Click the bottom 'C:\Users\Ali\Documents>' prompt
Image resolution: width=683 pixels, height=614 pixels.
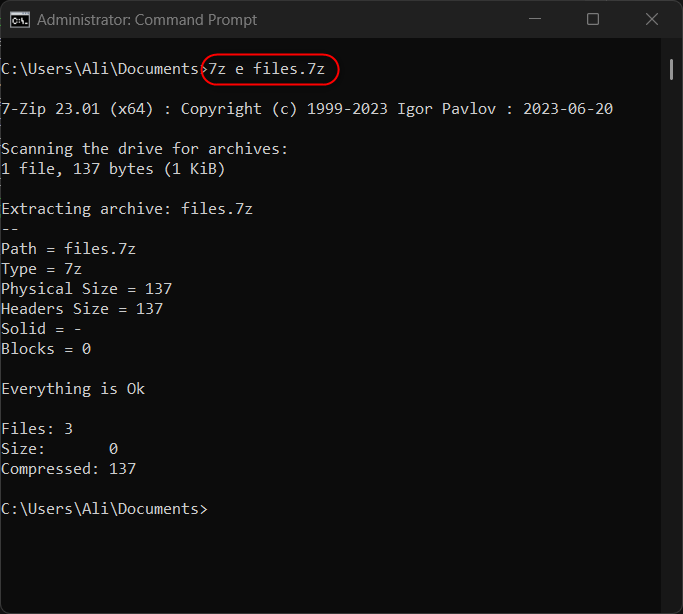(x=104, y=509)
